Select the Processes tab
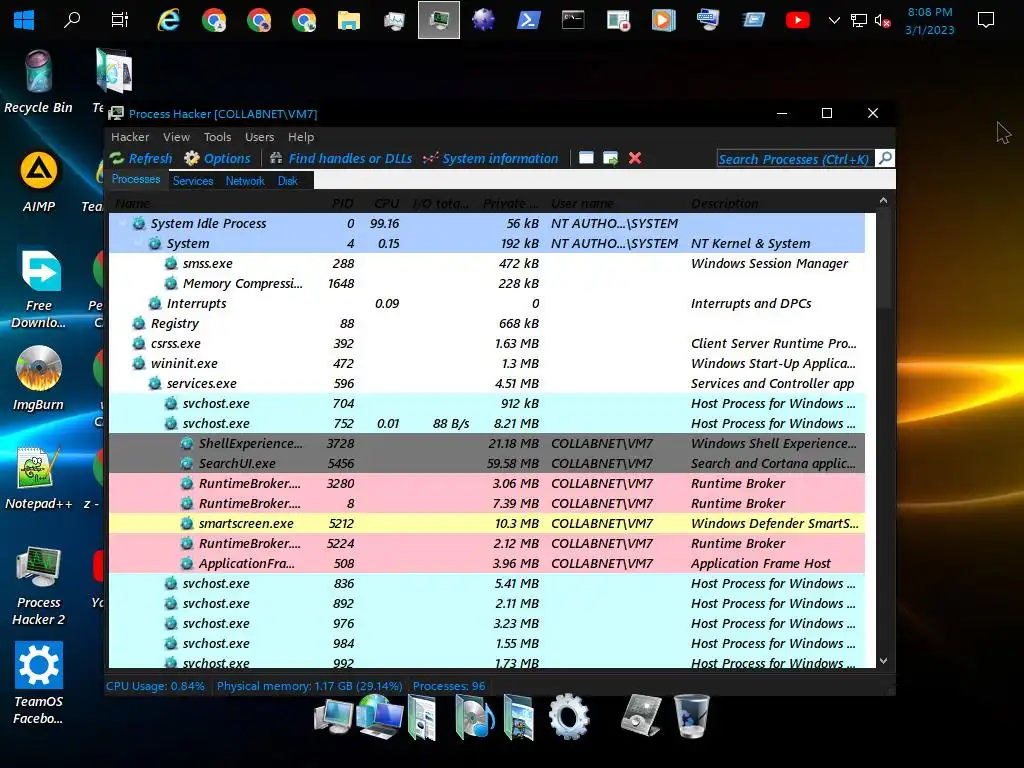Screen dimensions: 1024x768 [x=136, y=180]
